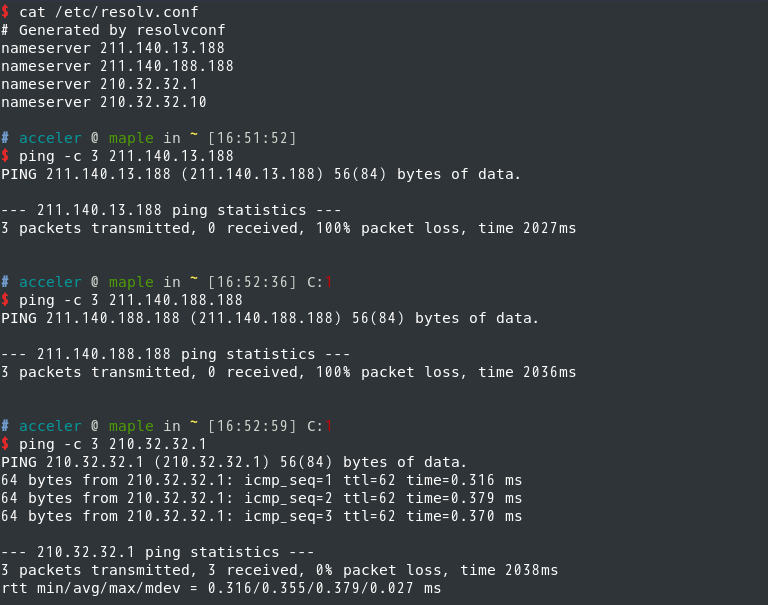Click the icmp_seq=3 reply line
Viewport: 768px width, 605px height.
click(262, 516)
